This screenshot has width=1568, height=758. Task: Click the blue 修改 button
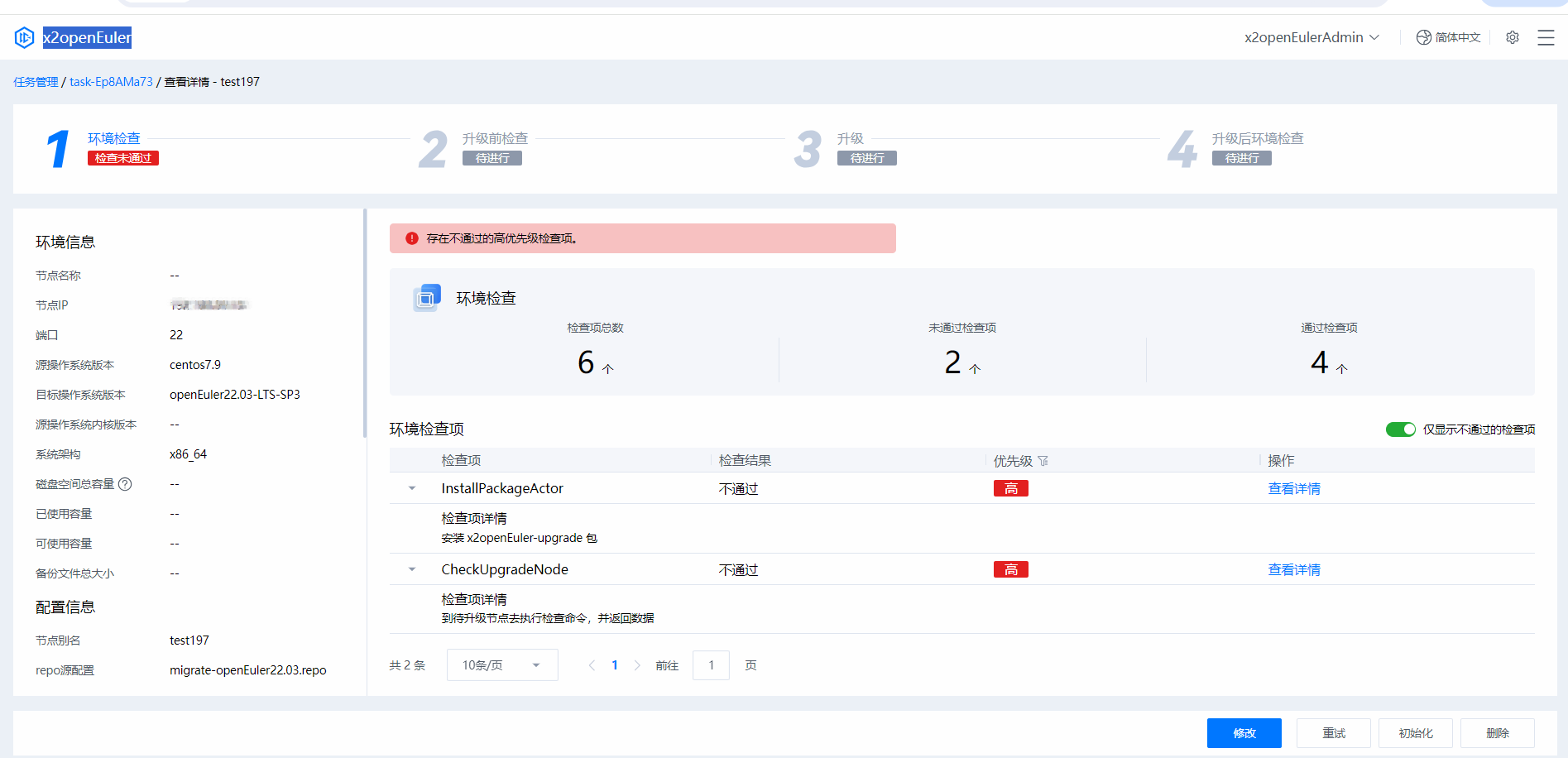tap(1244, 733)
